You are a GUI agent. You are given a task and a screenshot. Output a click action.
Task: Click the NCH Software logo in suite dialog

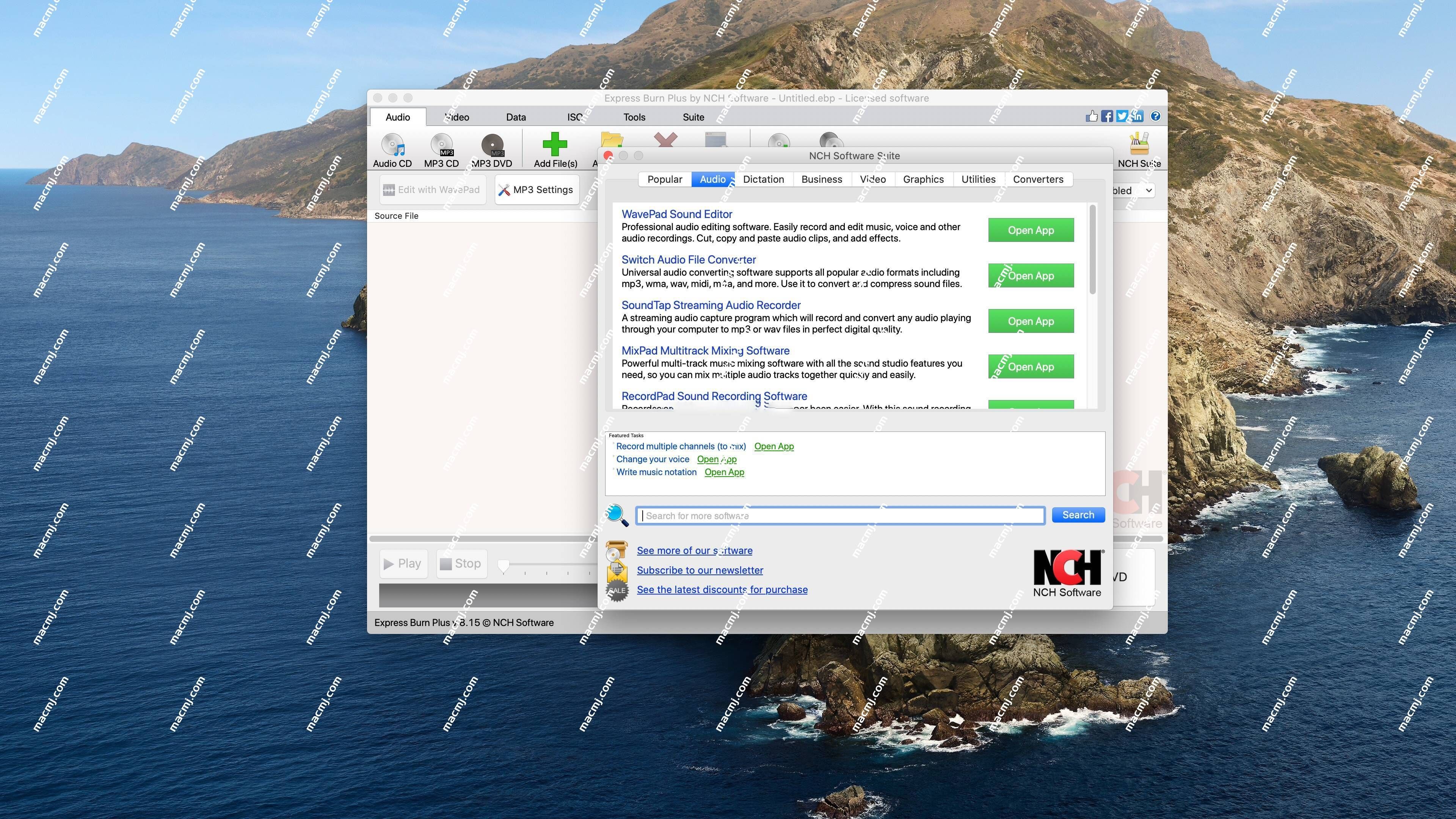pyautogui.click(x=1067, y=574)
